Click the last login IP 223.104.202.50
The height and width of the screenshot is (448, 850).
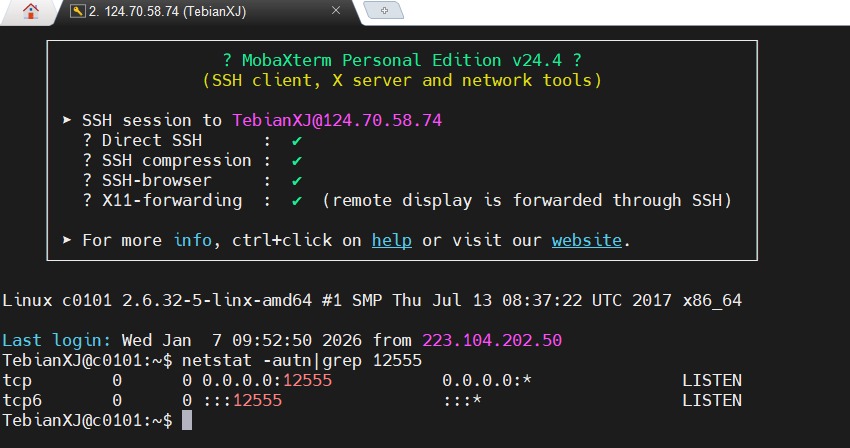coord(491,340)
